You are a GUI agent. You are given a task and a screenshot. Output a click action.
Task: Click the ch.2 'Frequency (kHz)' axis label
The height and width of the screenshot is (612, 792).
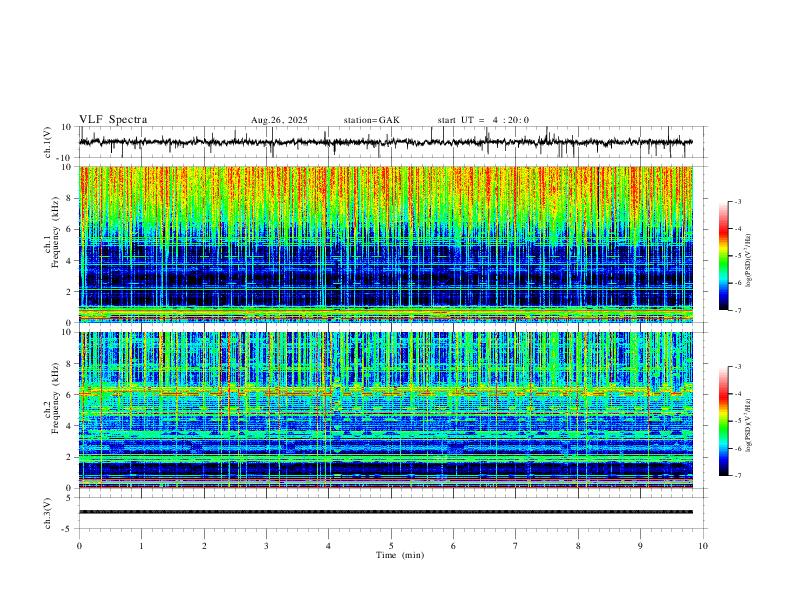(55, 398)
